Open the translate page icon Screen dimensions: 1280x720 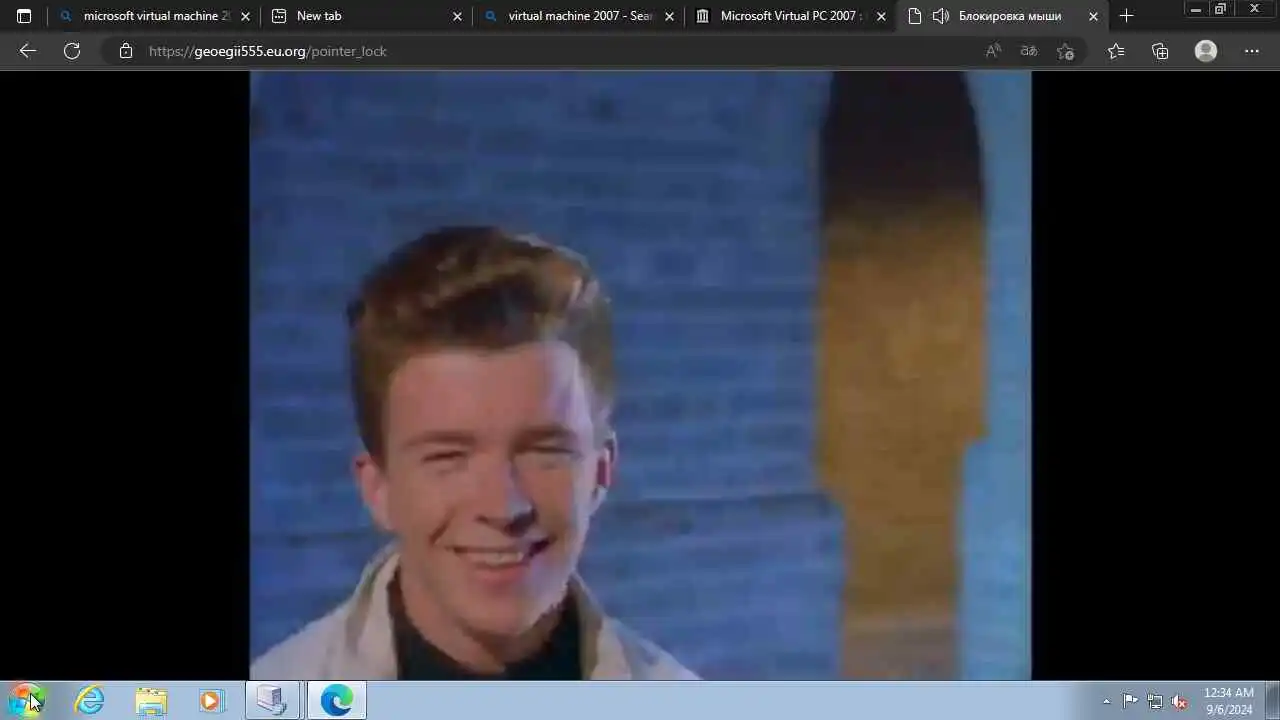pos(1028,51)
